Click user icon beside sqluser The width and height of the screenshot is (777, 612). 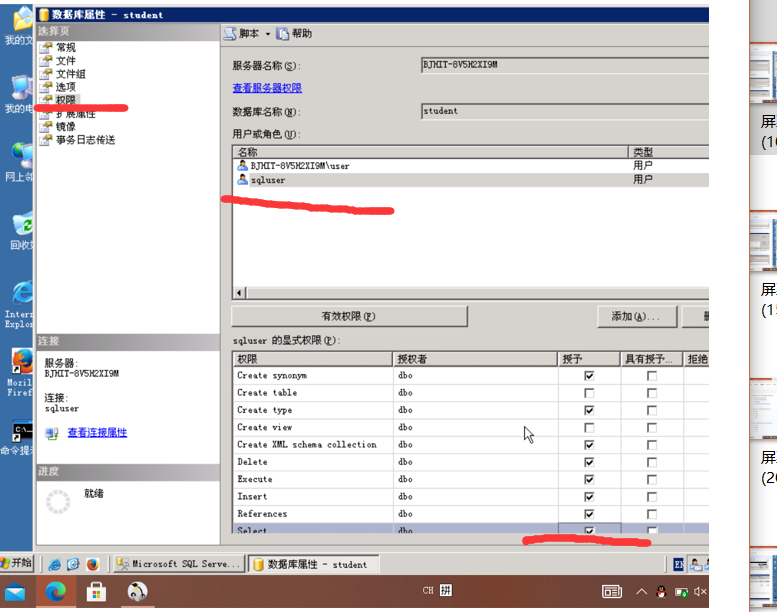[x=242, y=179]
